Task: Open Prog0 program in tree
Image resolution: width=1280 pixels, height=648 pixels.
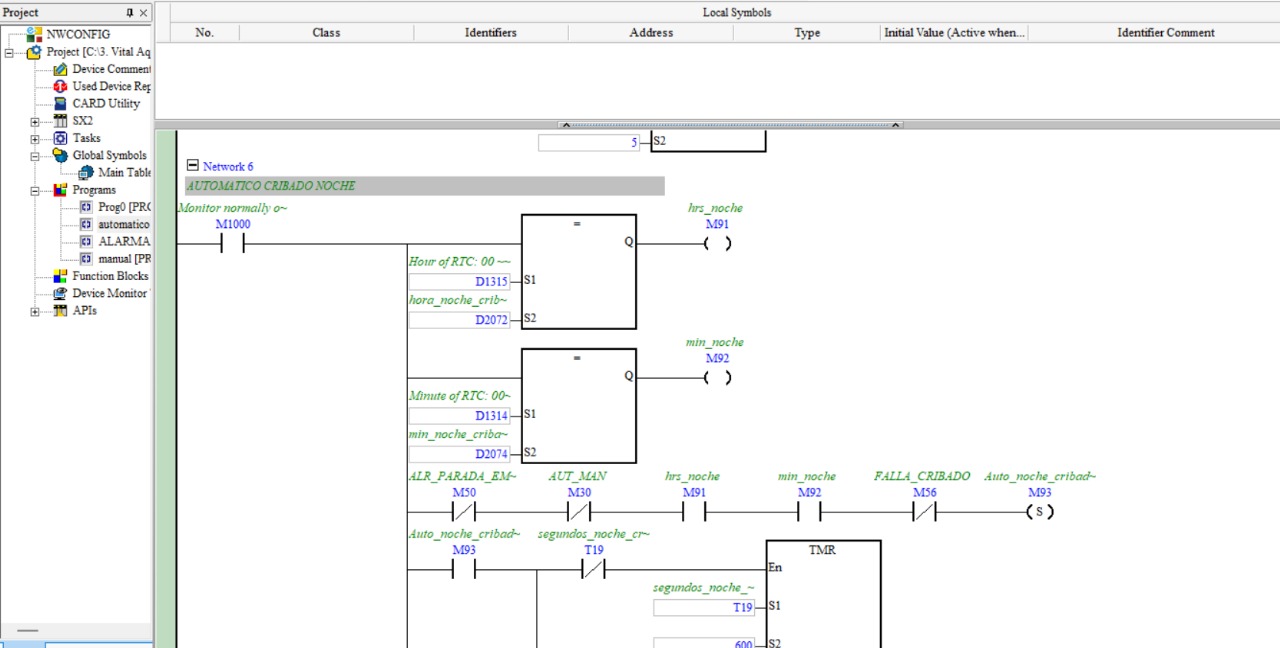Action: 124,207
